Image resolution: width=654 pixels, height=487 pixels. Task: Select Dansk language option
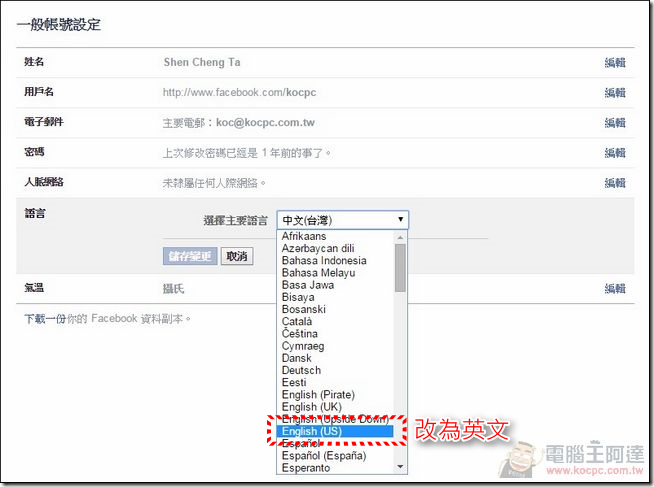pyautogui.click(x=297, y=358)
